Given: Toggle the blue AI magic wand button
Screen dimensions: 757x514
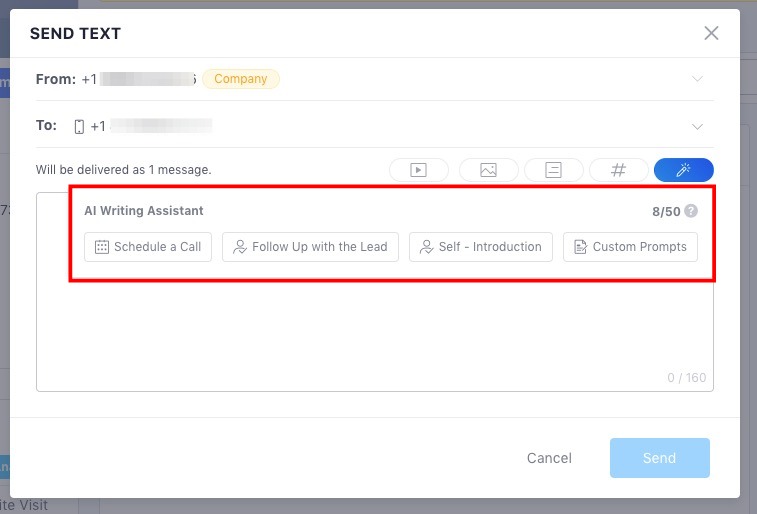Looking at the screenshot, I should click(684, 170).
